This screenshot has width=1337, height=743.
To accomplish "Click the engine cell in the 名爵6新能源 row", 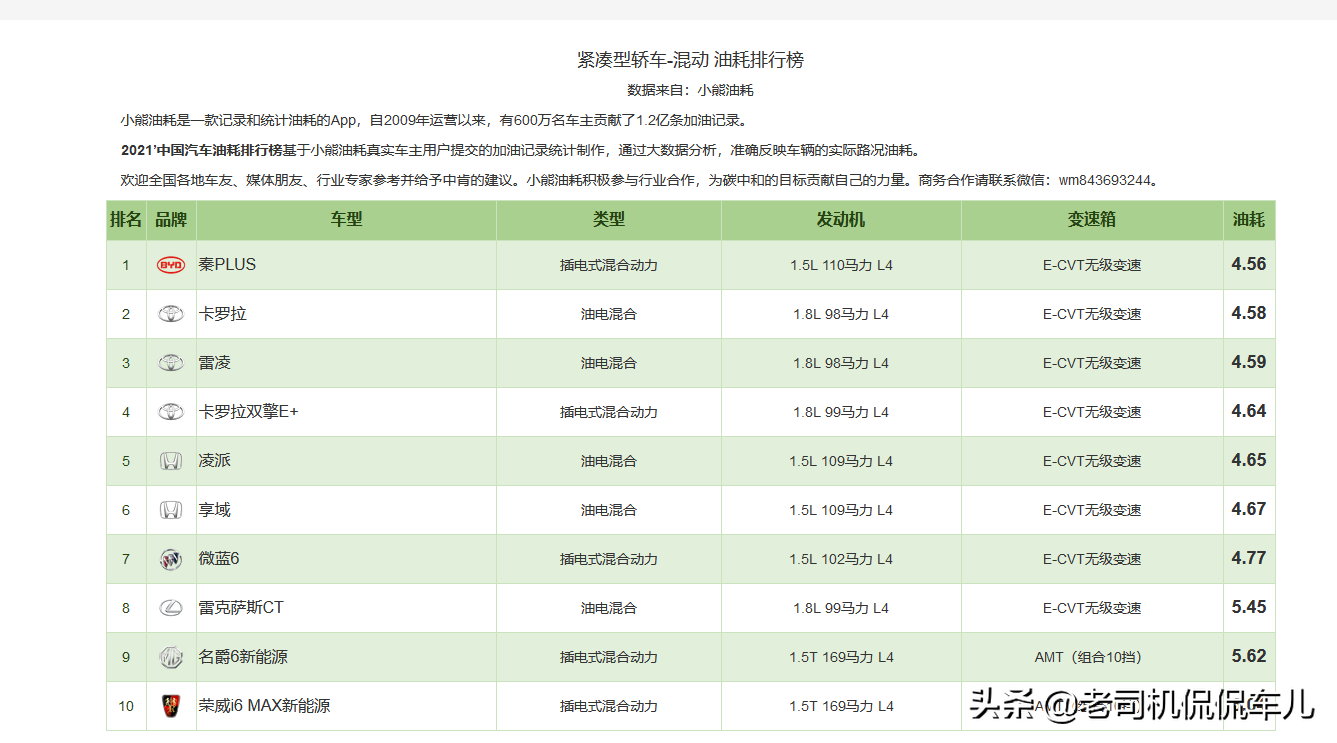I will coord(841,658).
